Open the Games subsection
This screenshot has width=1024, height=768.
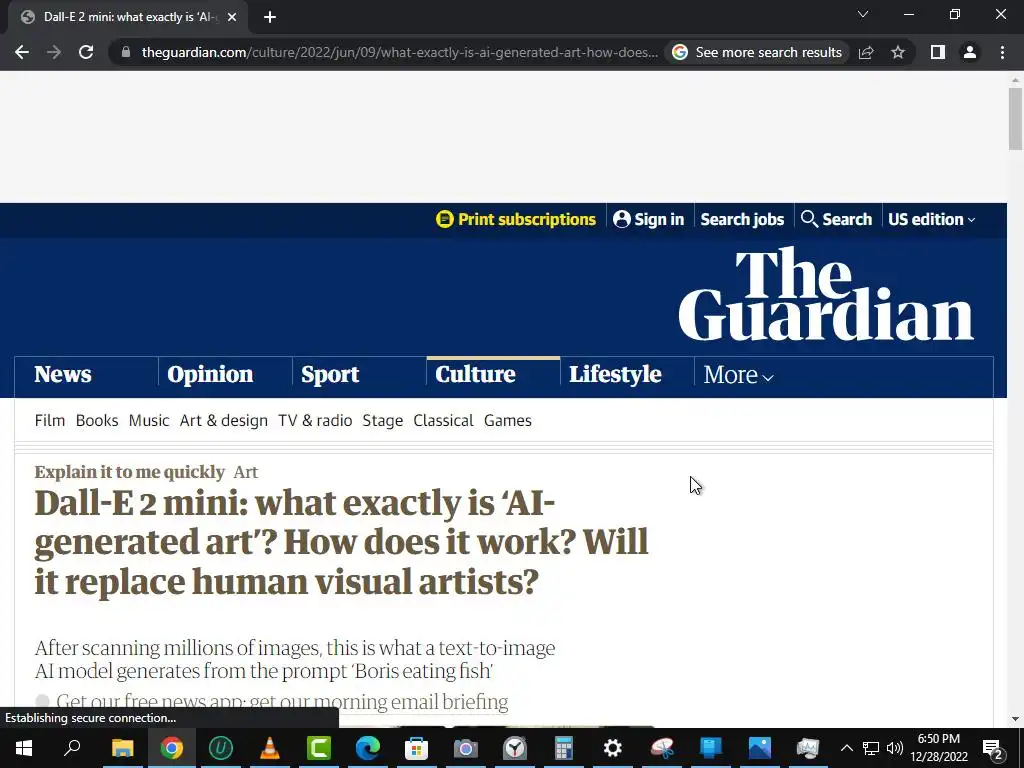(x=507, y=421)
